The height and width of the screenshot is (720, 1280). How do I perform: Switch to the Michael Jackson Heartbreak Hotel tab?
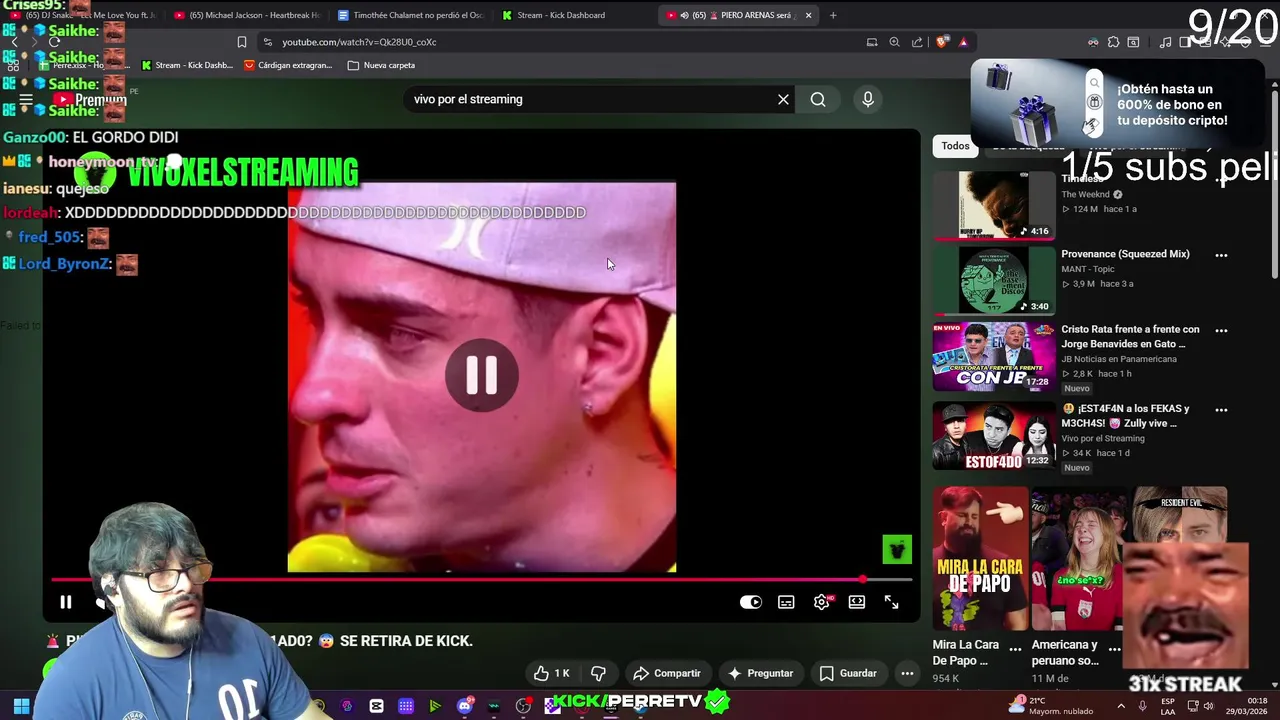247,15
